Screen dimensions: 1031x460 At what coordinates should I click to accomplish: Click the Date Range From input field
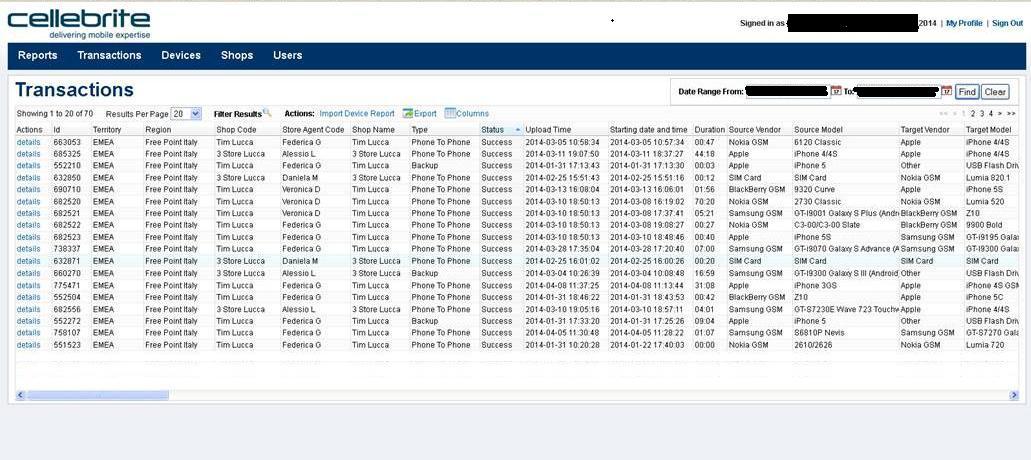787,91
